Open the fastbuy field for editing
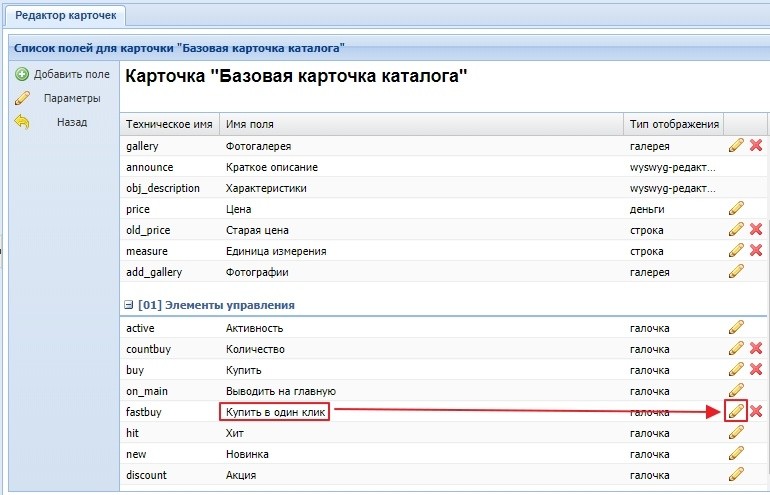Viewport: 770px width, 495px height. pyautogui.click(x=736, y=411)
